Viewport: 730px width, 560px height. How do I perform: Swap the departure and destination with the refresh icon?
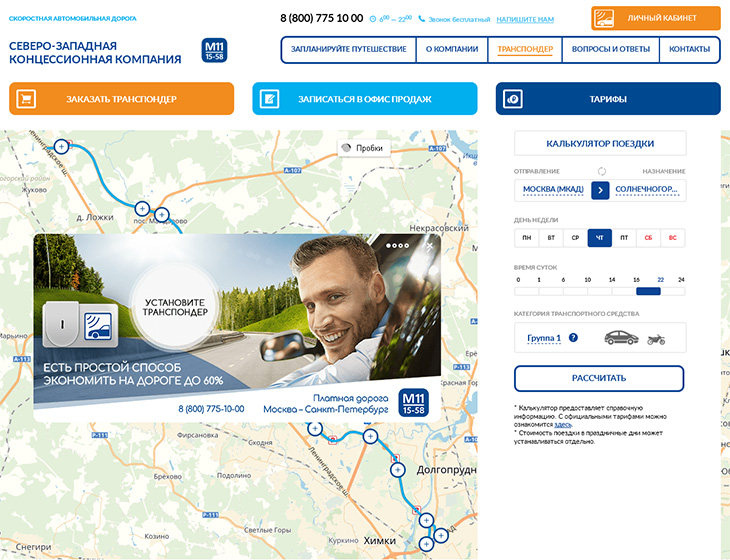(602, 171)
